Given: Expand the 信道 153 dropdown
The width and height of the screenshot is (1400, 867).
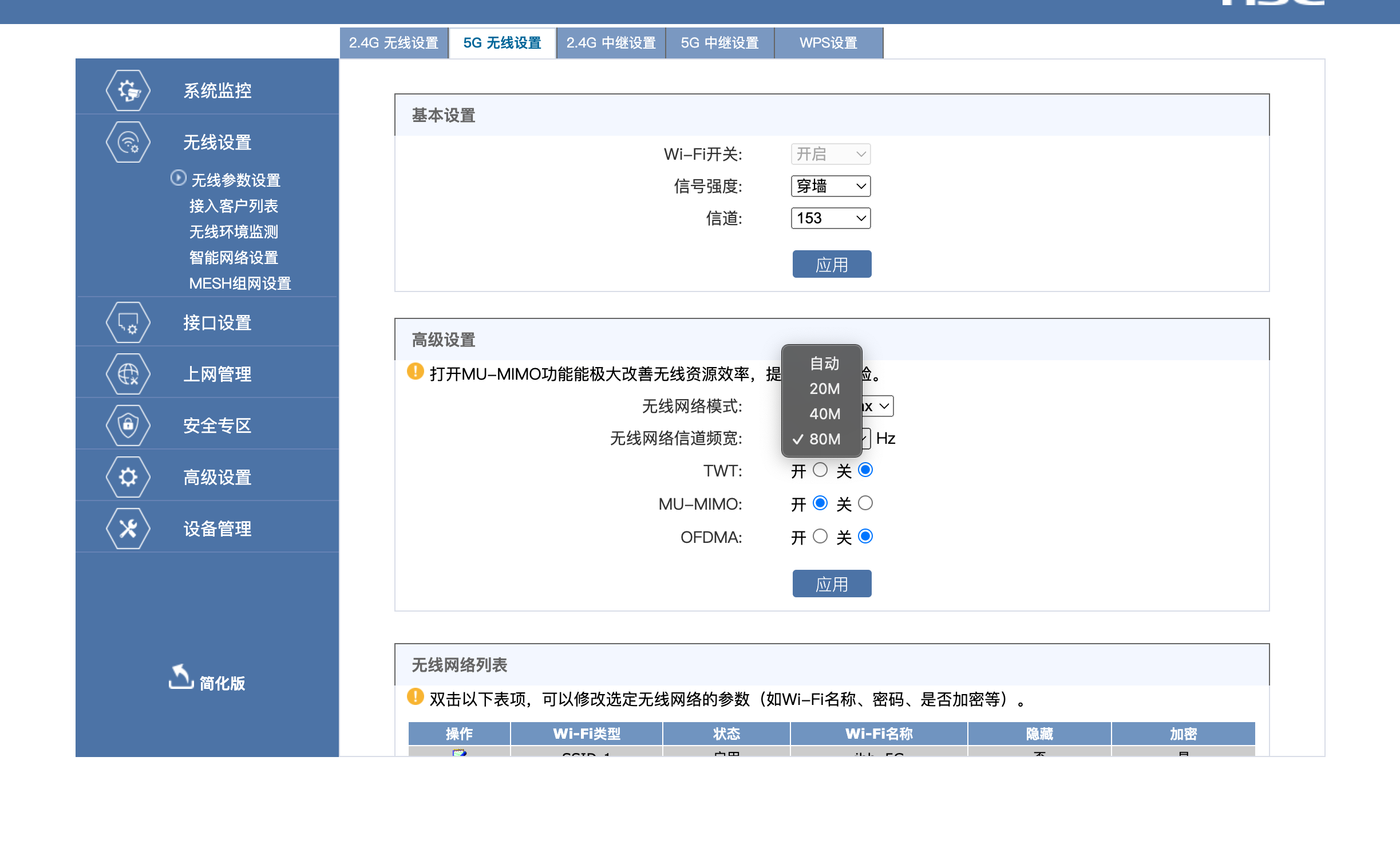Looking at the screenshot, I should click(830, 219).
